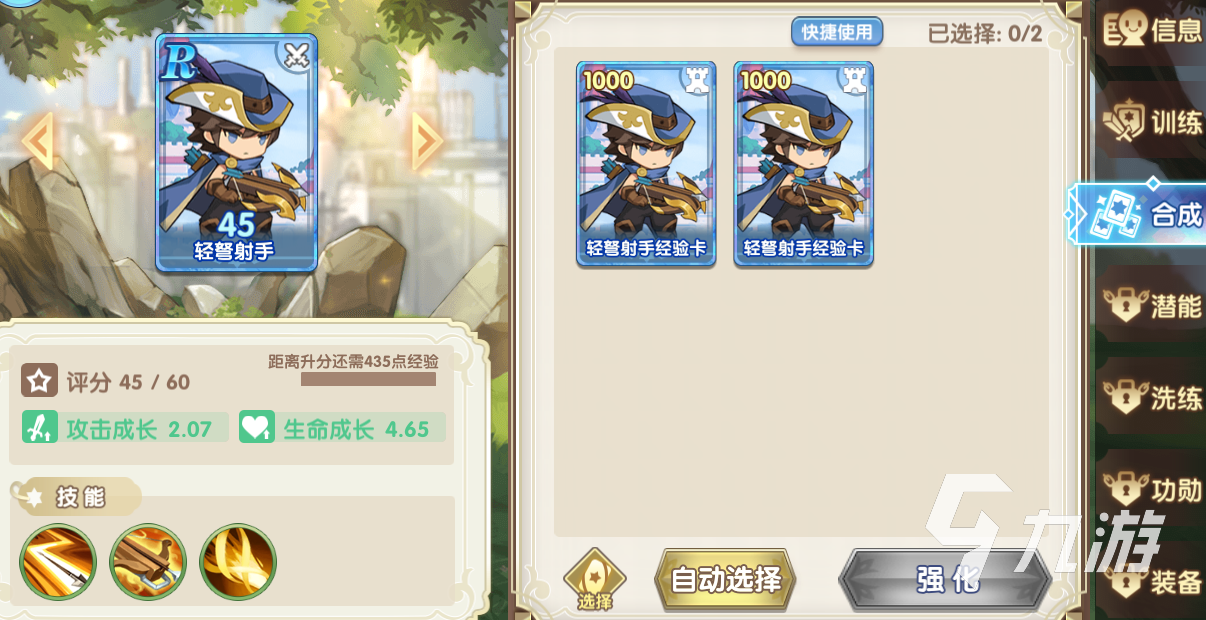Tap the hexagon 选择 star icon
The height and width of the screenshot is (620, 1206).
pos(595,580)
